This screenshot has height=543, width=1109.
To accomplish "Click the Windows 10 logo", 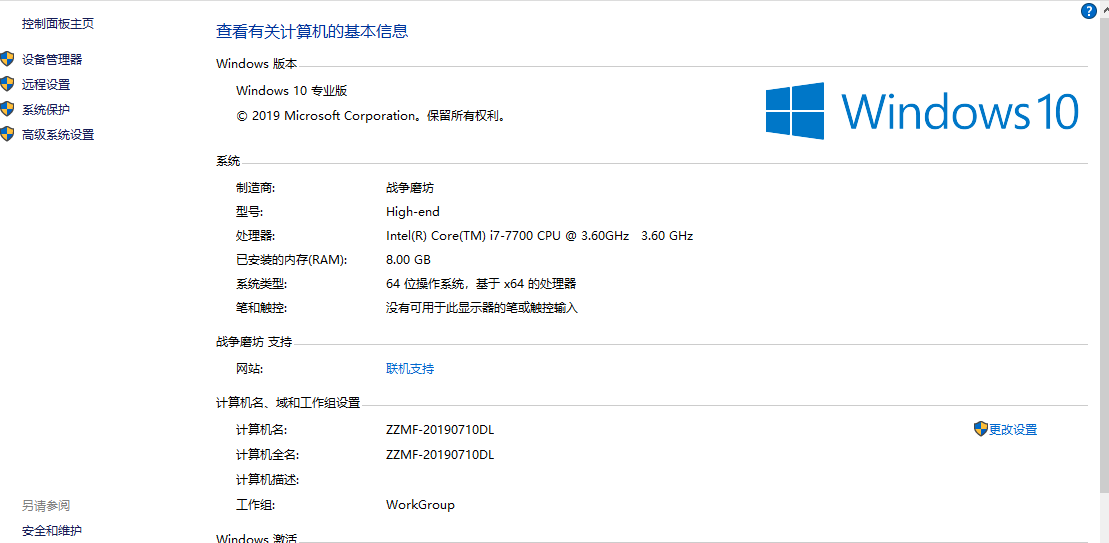I will tap(922, 111).
